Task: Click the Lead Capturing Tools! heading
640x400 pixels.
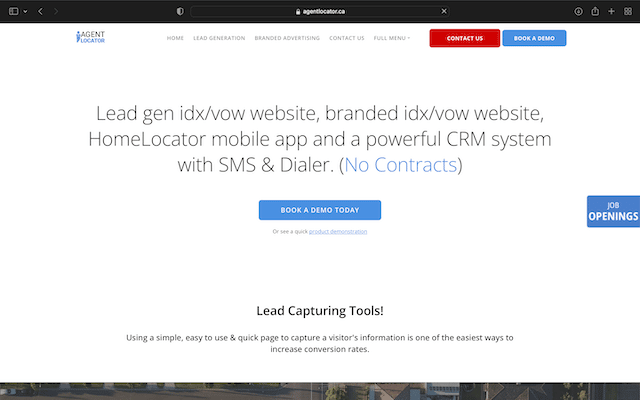Action: (x=320, y=311)
